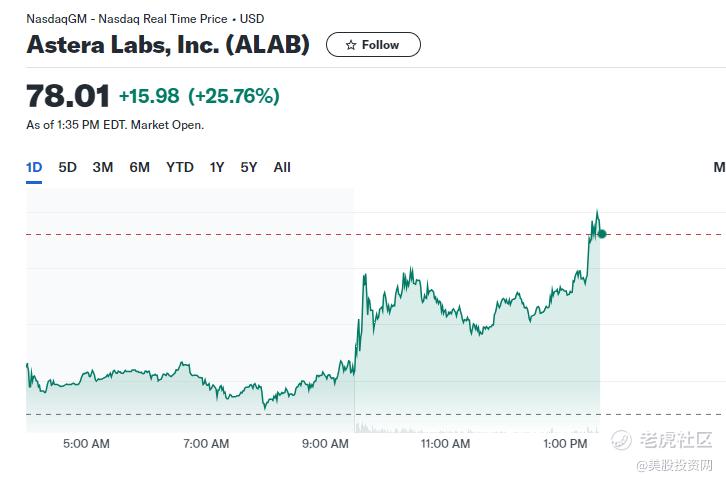Click the star icon in Follow button

[x=351, y=45]
